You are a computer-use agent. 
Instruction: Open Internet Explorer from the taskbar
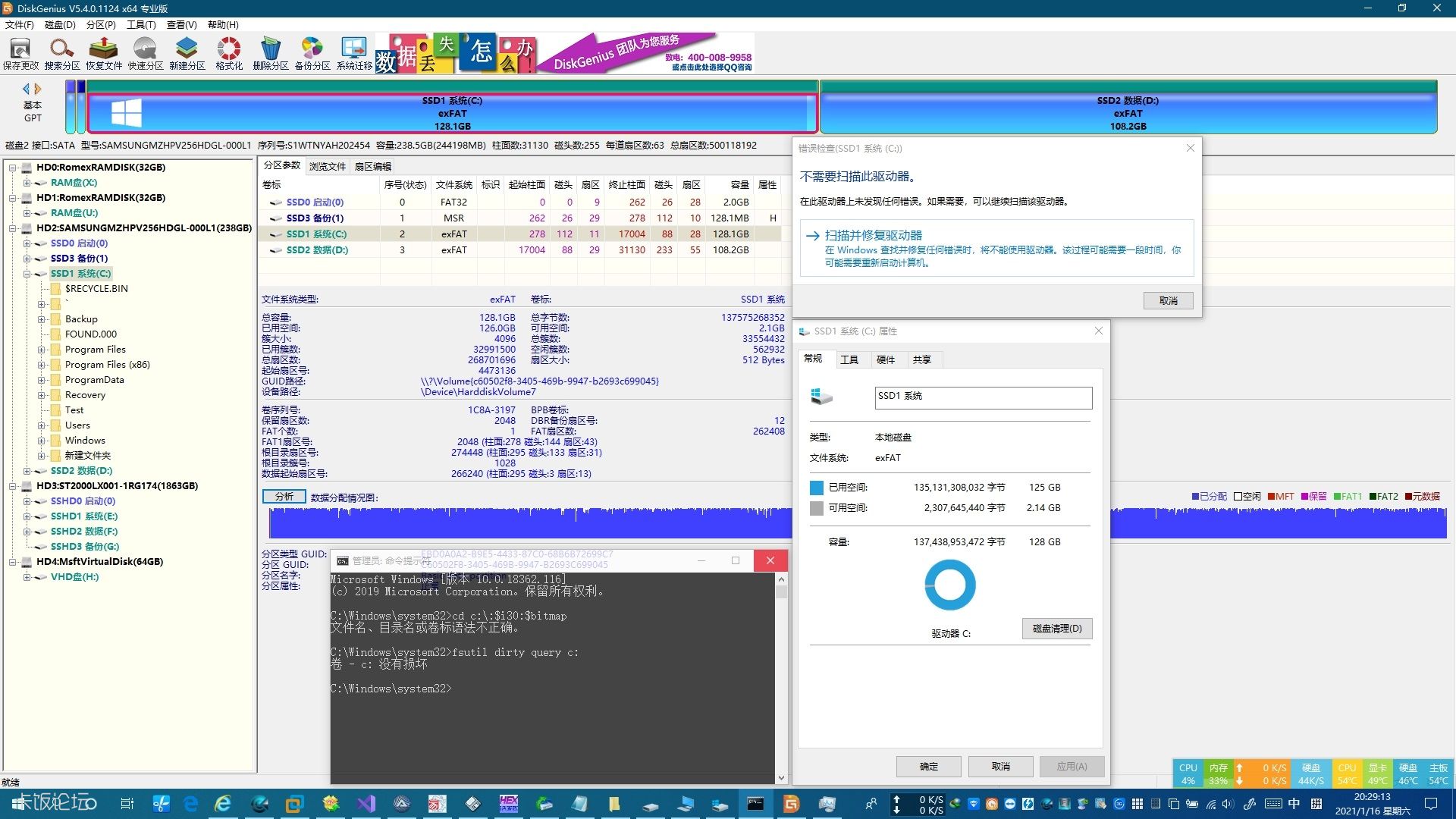click(x=223, y=804)
